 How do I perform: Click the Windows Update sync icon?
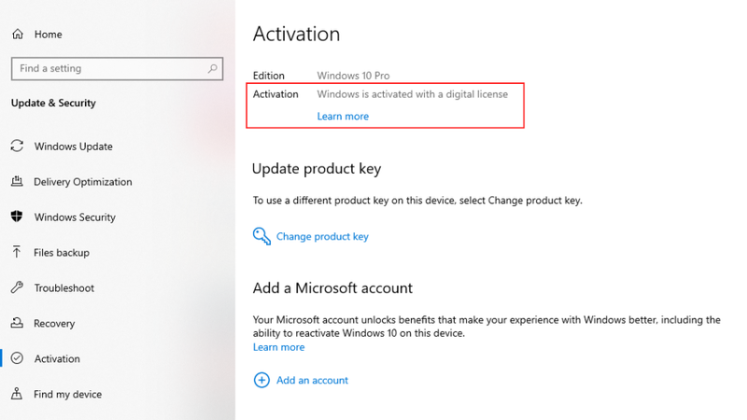(x=17, y=146)
